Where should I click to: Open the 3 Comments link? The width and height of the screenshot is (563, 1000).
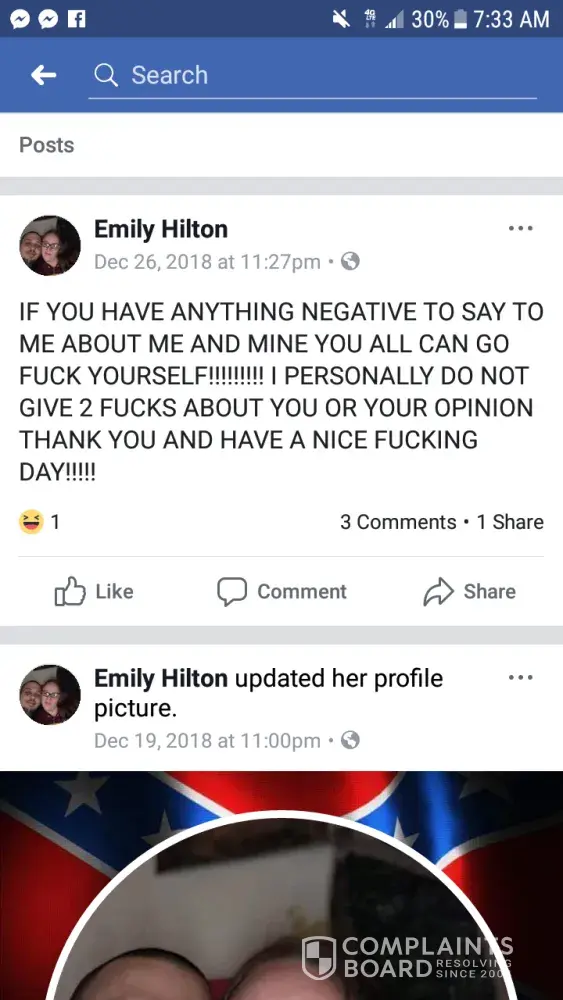pyautogui.click(x=398, y=522)
